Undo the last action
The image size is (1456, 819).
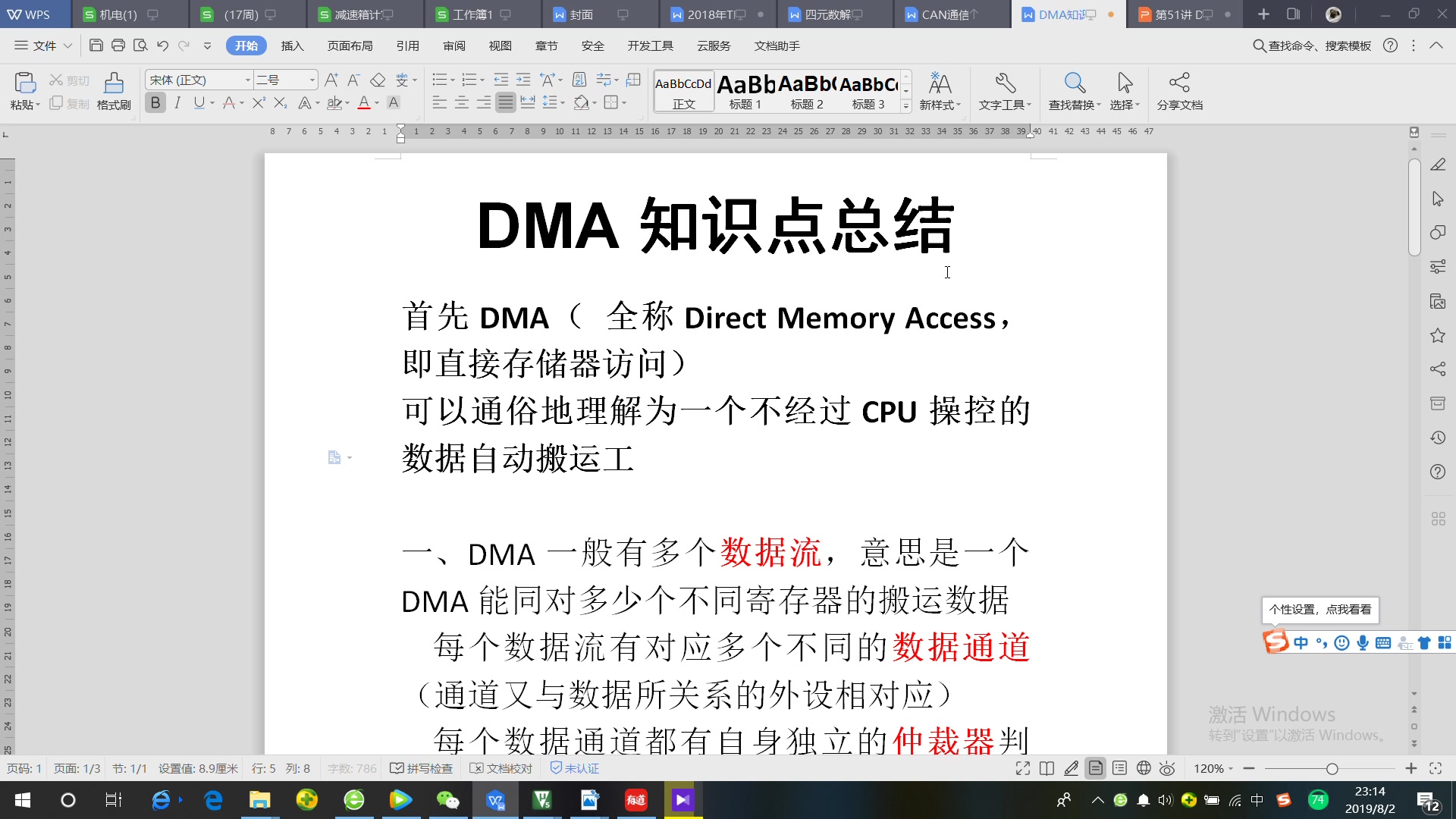162,45
